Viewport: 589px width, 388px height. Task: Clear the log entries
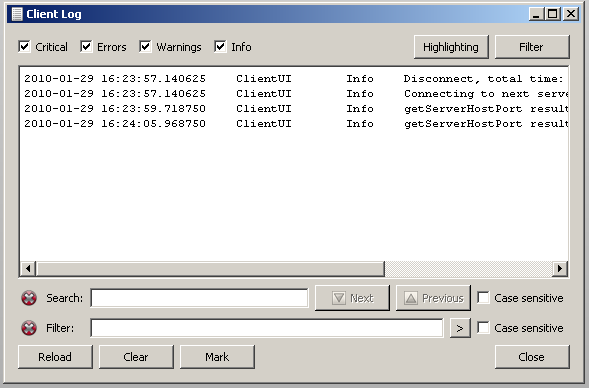tap(136, 357)
